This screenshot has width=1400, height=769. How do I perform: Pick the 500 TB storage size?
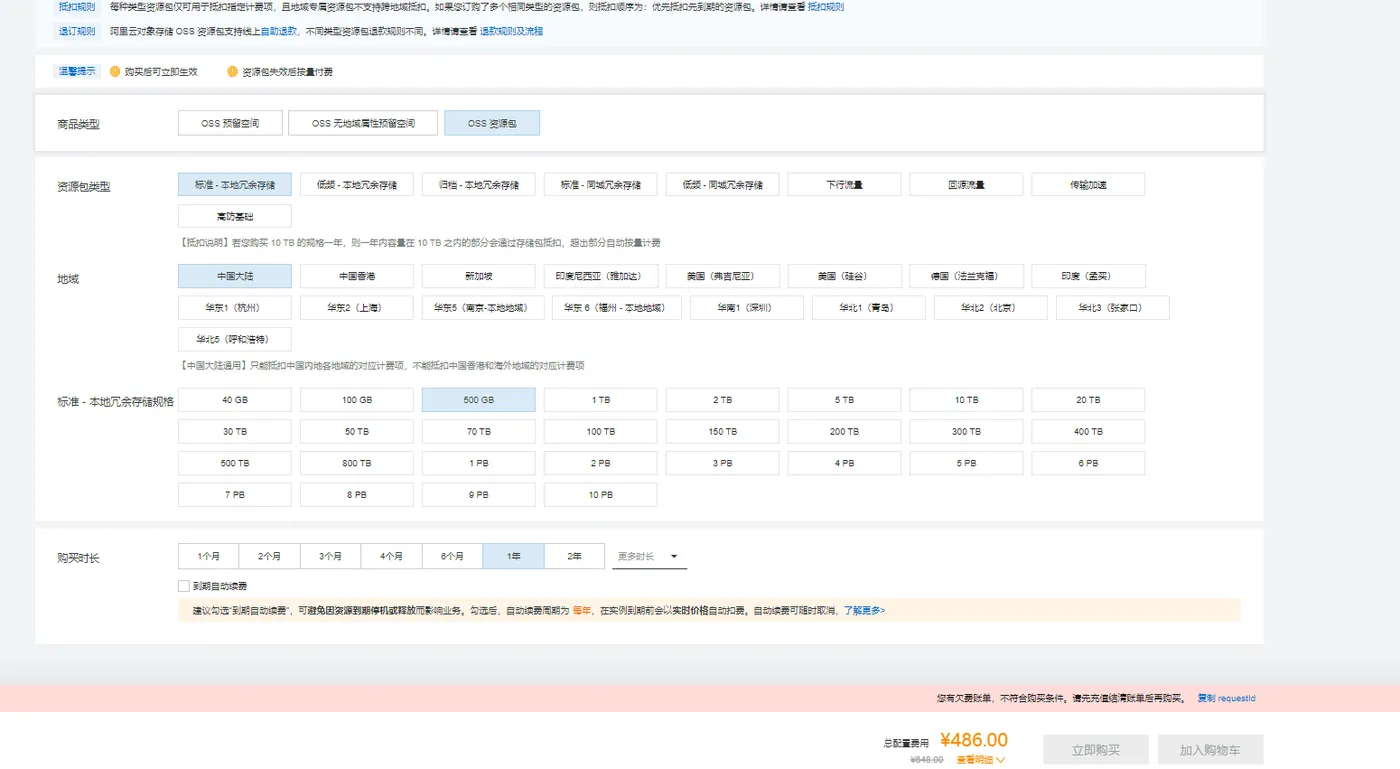click(x=235, y=463)
